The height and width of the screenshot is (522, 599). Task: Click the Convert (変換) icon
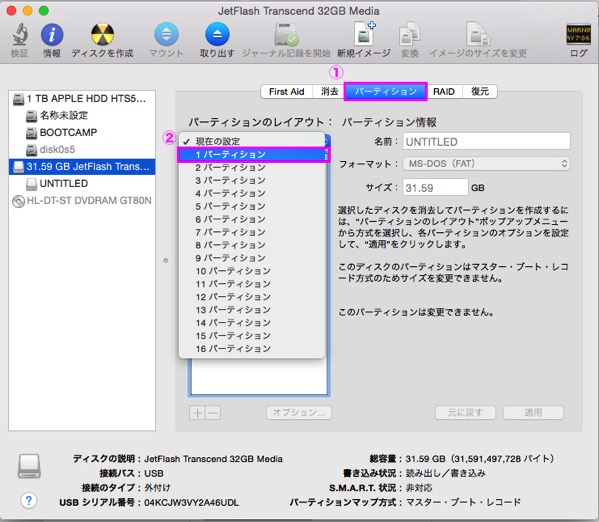pyautogui.click(x=410, y=34)
